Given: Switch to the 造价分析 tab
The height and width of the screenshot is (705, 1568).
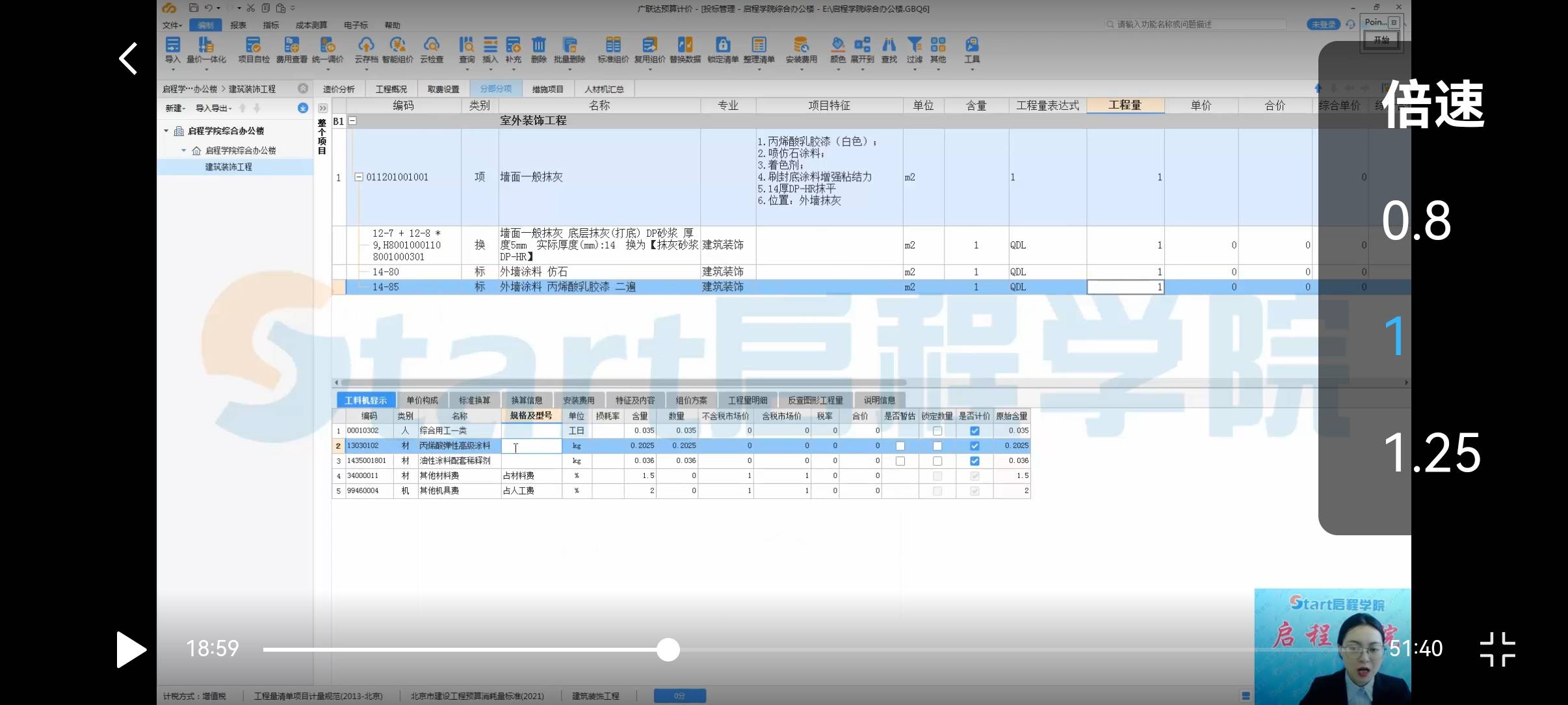Looking at the screenshot, I should pos(339,89).
